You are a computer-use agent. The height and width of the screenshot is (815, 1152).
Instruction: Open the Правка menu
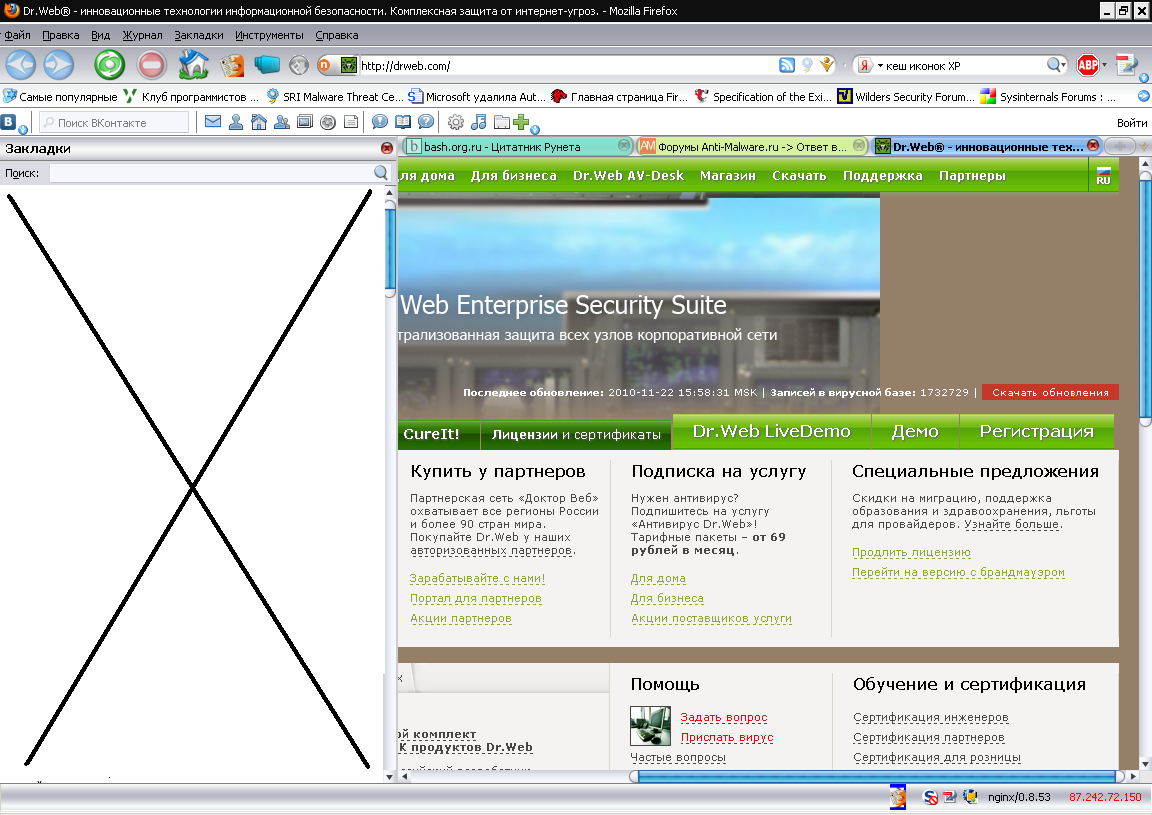pyautogui.click(x=60, y=35)
